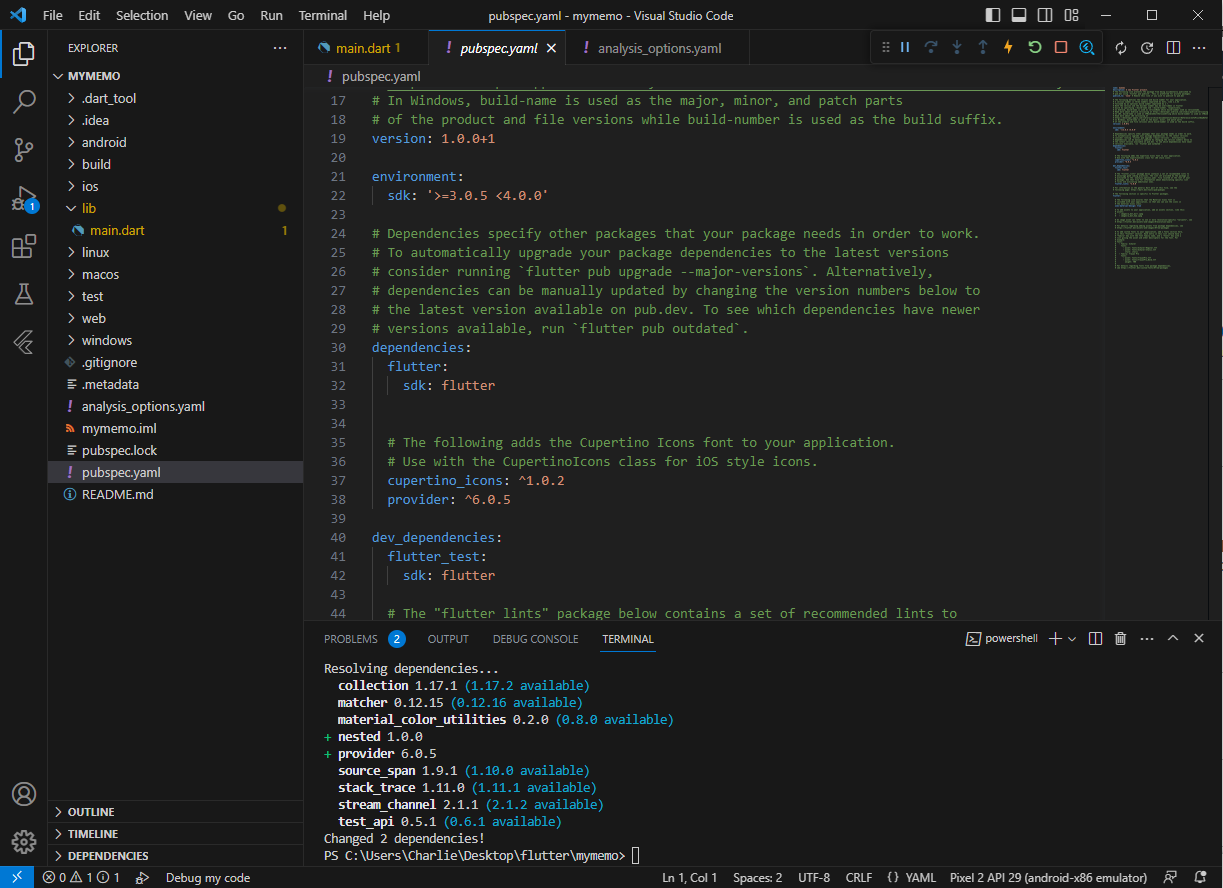
Task: Restart the debug session with green arrow
Action: pyautogui.click(x=1034, y=47)
